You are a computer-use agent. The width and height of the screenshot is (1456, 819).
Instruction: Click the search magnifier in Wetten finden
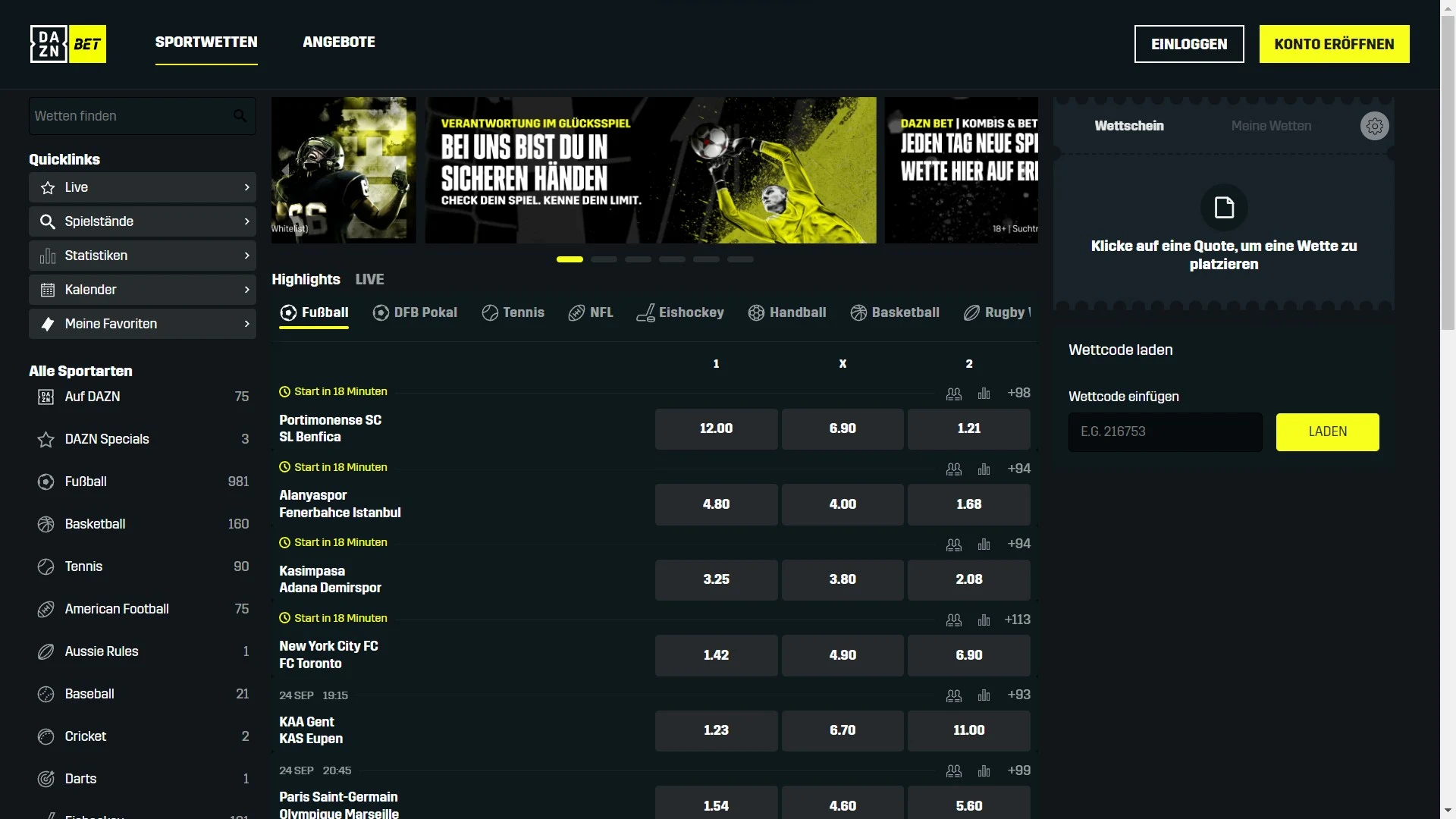240,116
